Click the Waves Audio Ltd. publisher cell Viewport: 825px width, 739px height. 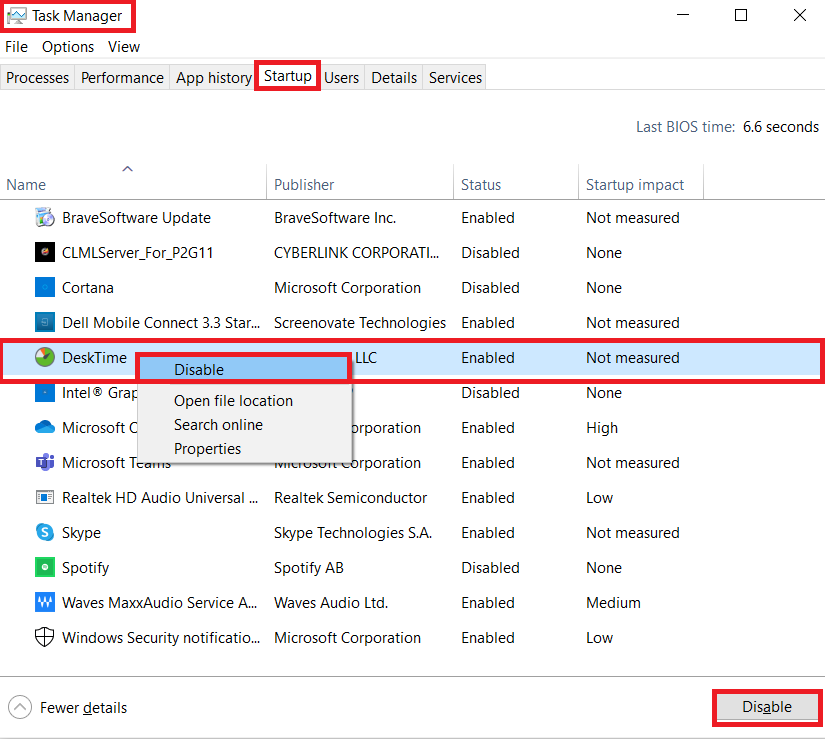pos(331,603)
